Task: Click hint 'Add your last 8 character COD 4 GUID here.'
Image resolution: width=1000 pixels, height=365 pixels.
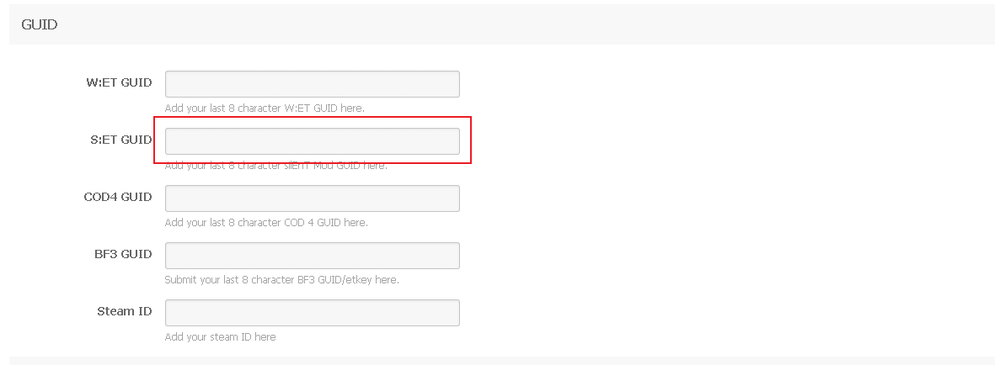Action: [x=266, y=223]
